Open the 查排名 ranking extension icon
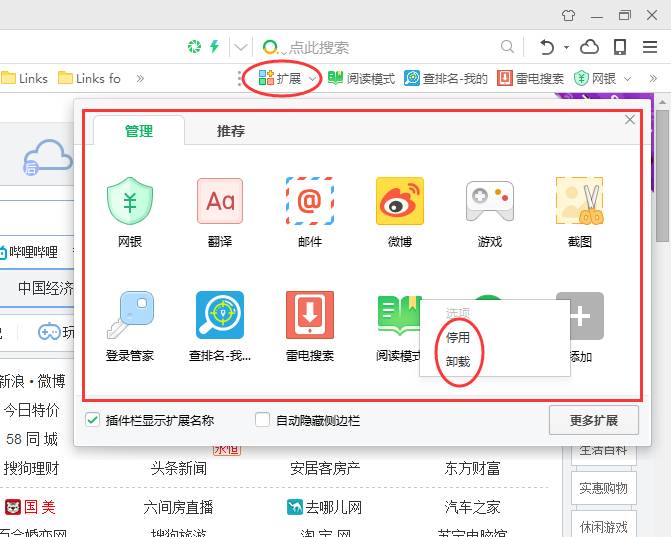 point(220,315)
